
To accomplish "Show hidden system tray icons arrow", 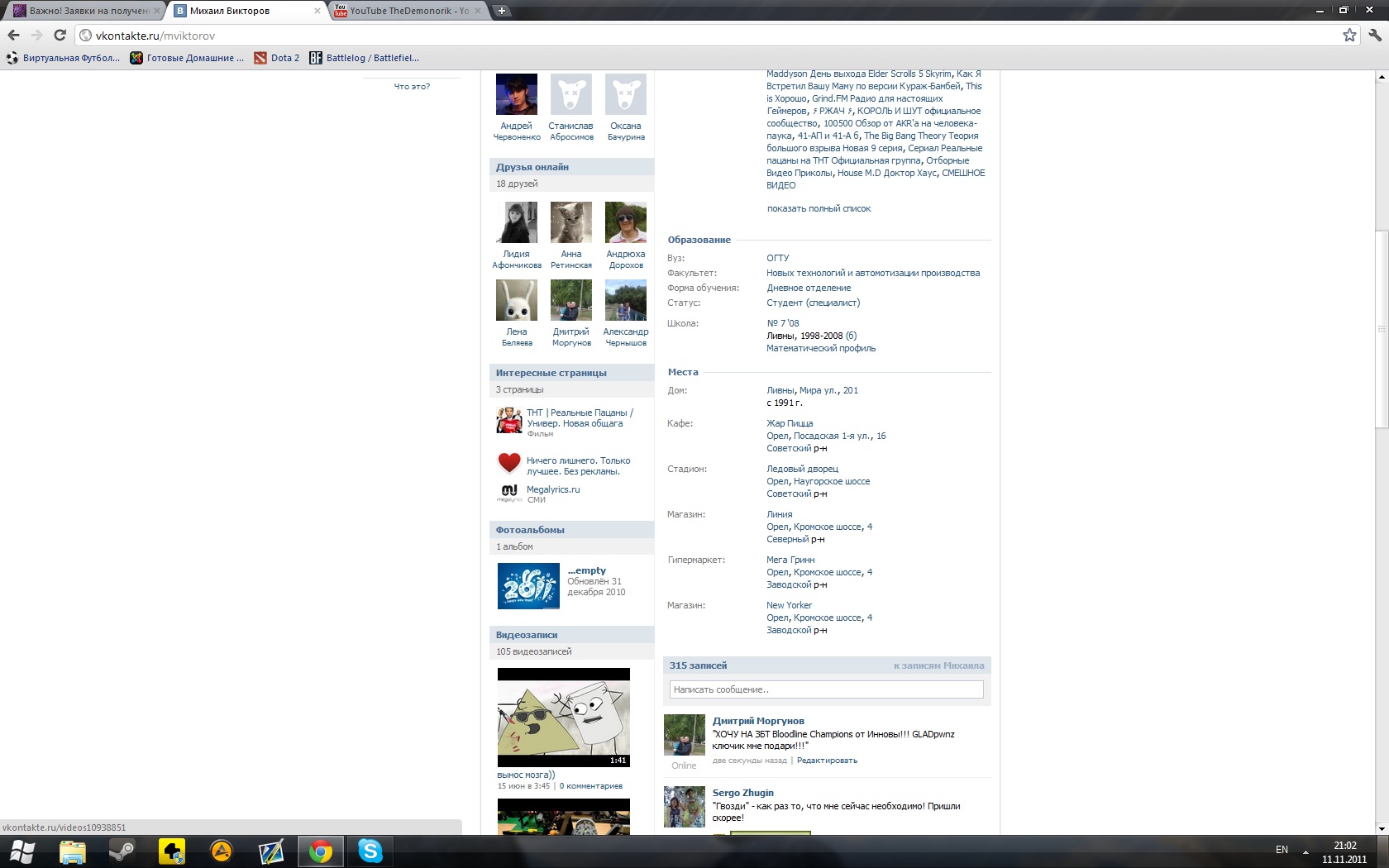I will point(1305,851).
